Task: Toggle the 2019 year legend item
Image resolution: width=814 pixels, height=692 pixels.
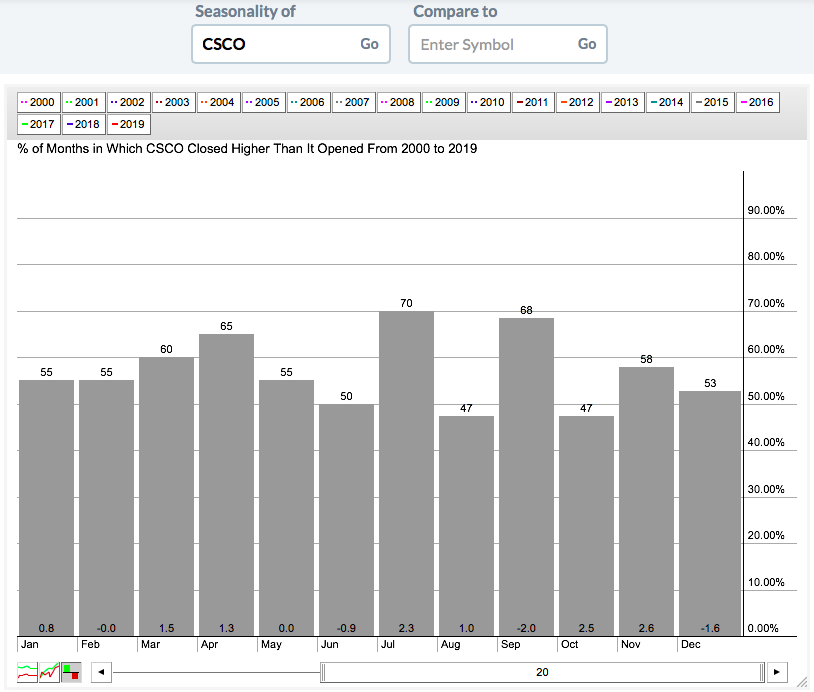Action: click(x=128, y=125)
